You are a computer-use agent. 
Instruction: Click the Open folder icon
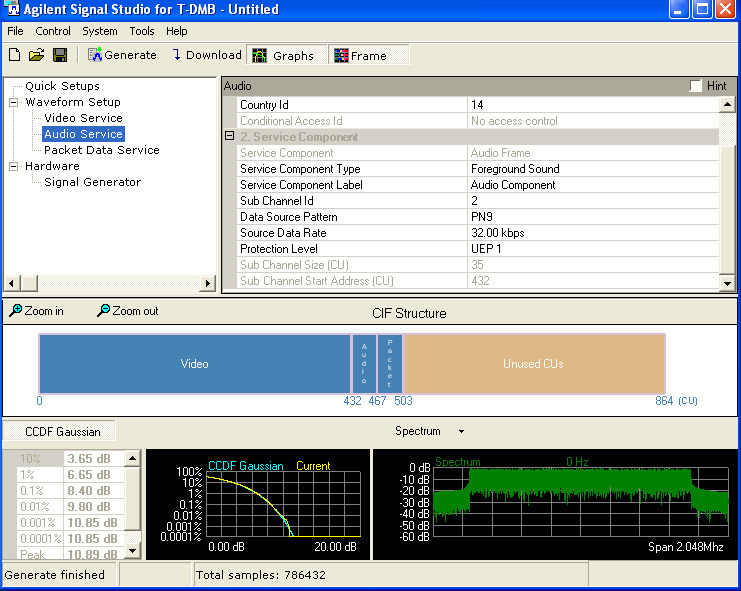click(36, 55)
